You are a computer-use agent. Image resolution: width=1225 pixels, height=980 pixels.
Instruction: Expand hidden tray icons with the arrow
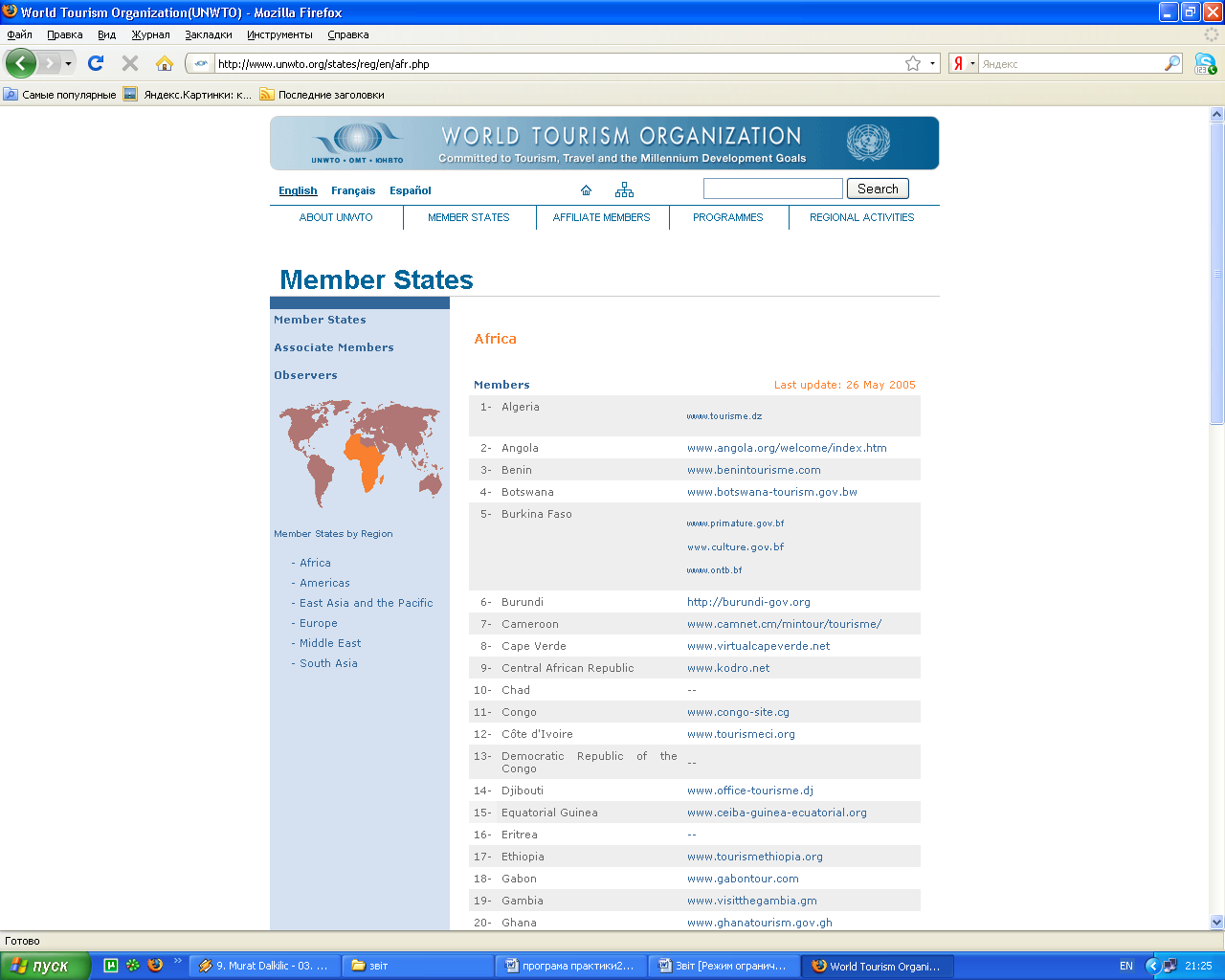(1152, 966)
